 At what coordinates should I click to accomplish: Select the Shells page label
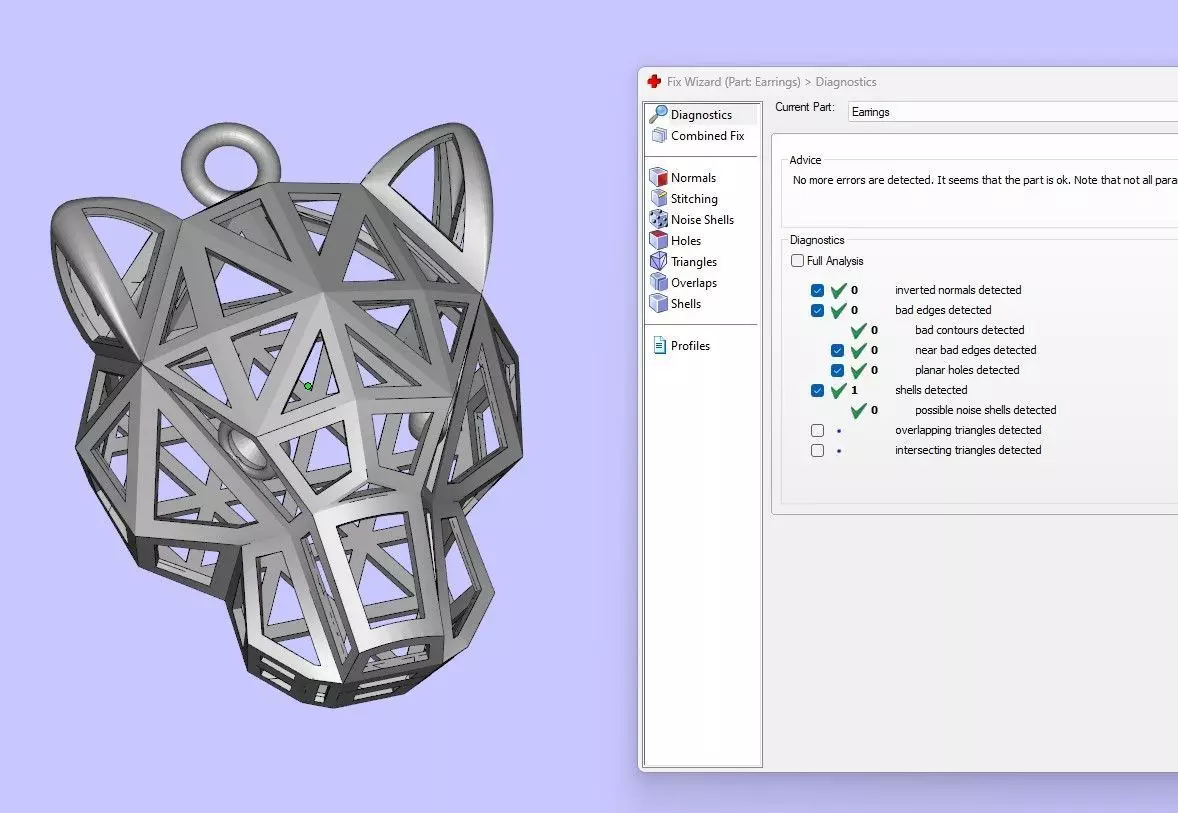click(x=685, y=304)
